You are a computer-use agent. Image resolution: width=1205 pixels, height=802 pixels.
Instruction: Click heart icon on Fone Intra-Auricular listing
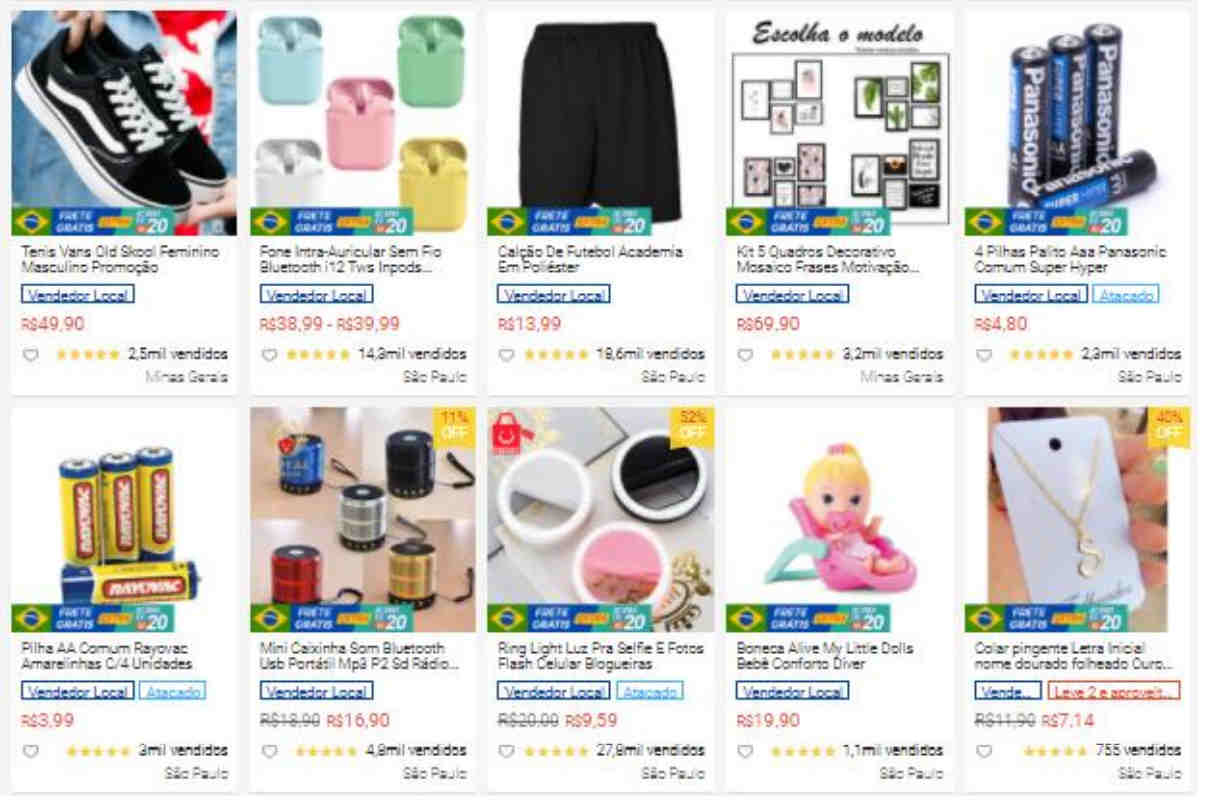pyautogui.click(x=268, y=354)
